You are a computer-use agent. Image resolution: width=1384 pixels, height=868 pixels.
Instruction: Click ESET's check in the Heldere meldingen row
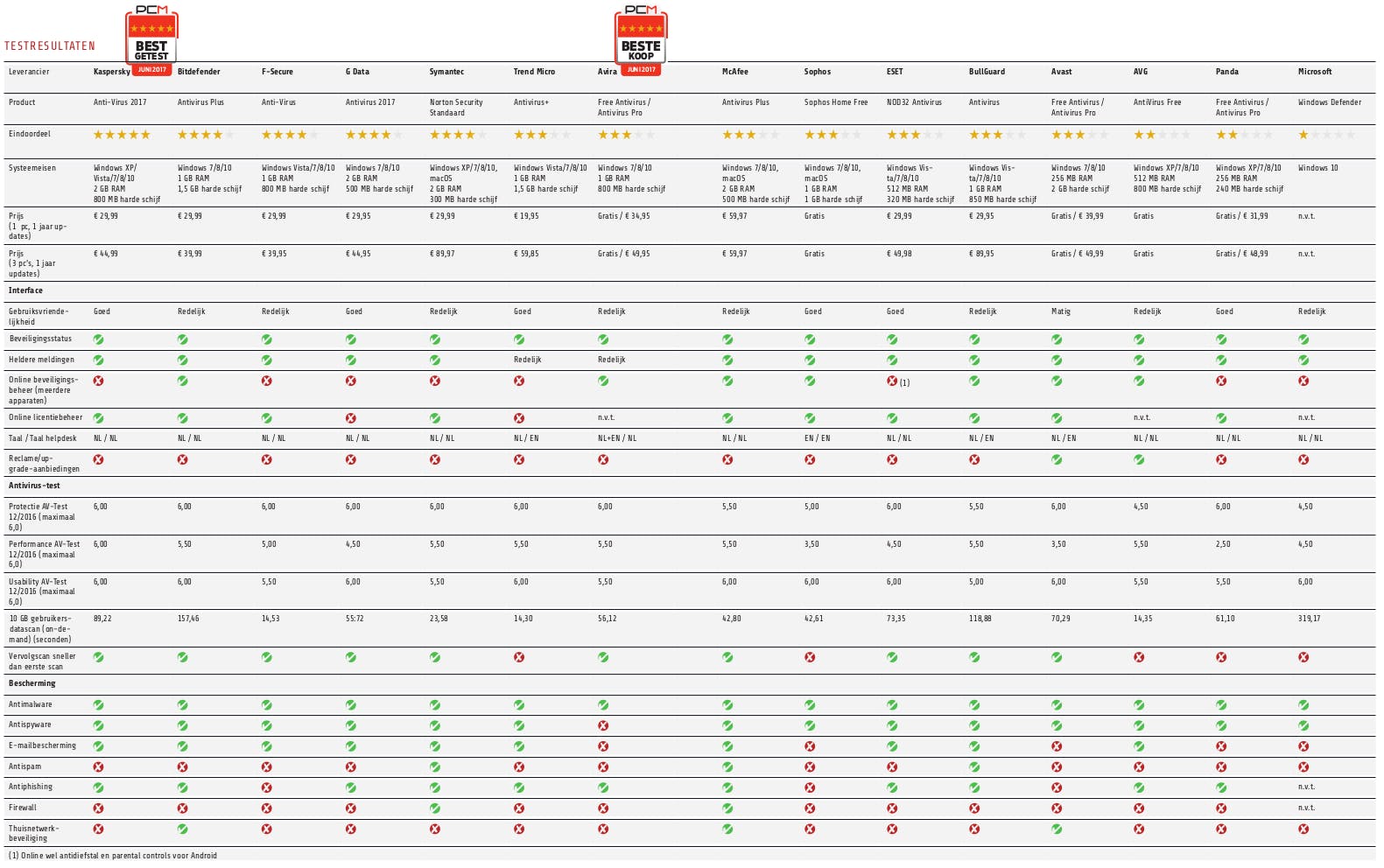point(892,360)
